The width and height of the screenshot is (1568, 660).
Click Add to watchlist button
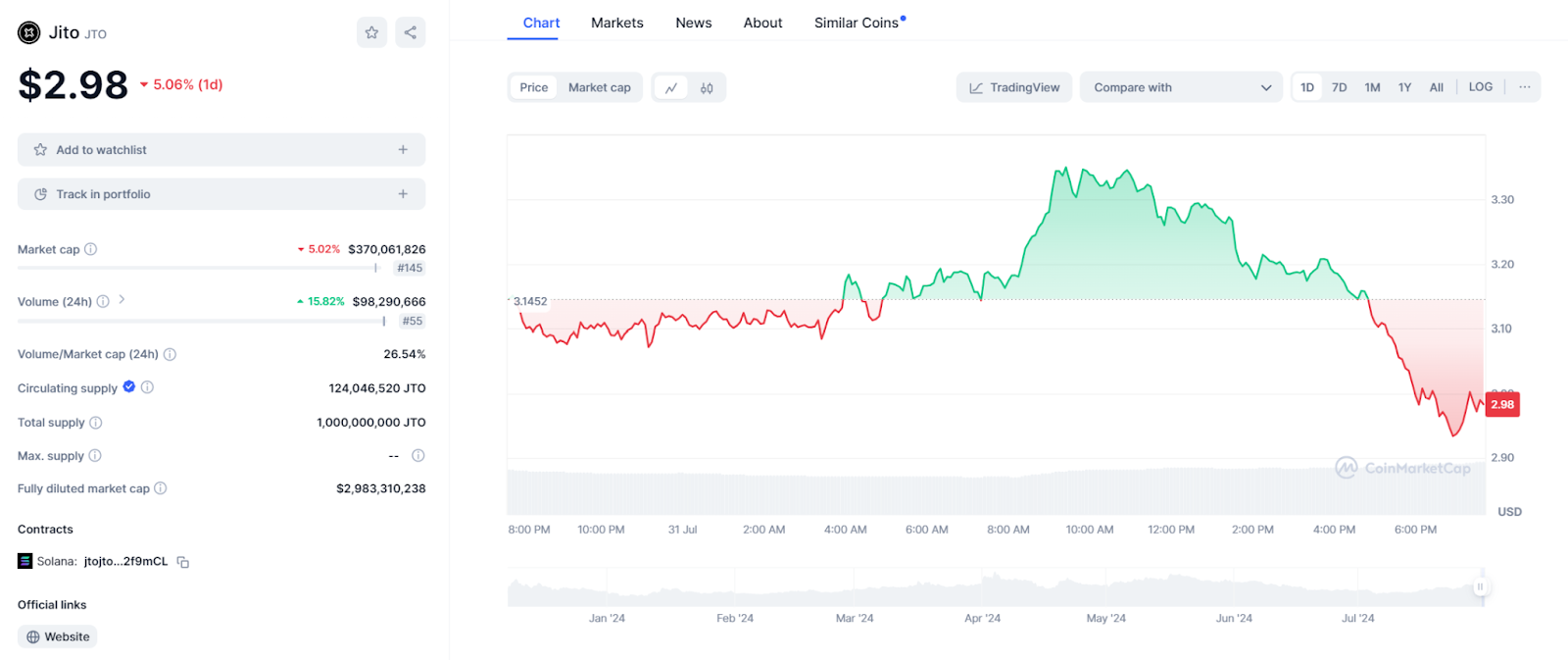coord(221,150)
